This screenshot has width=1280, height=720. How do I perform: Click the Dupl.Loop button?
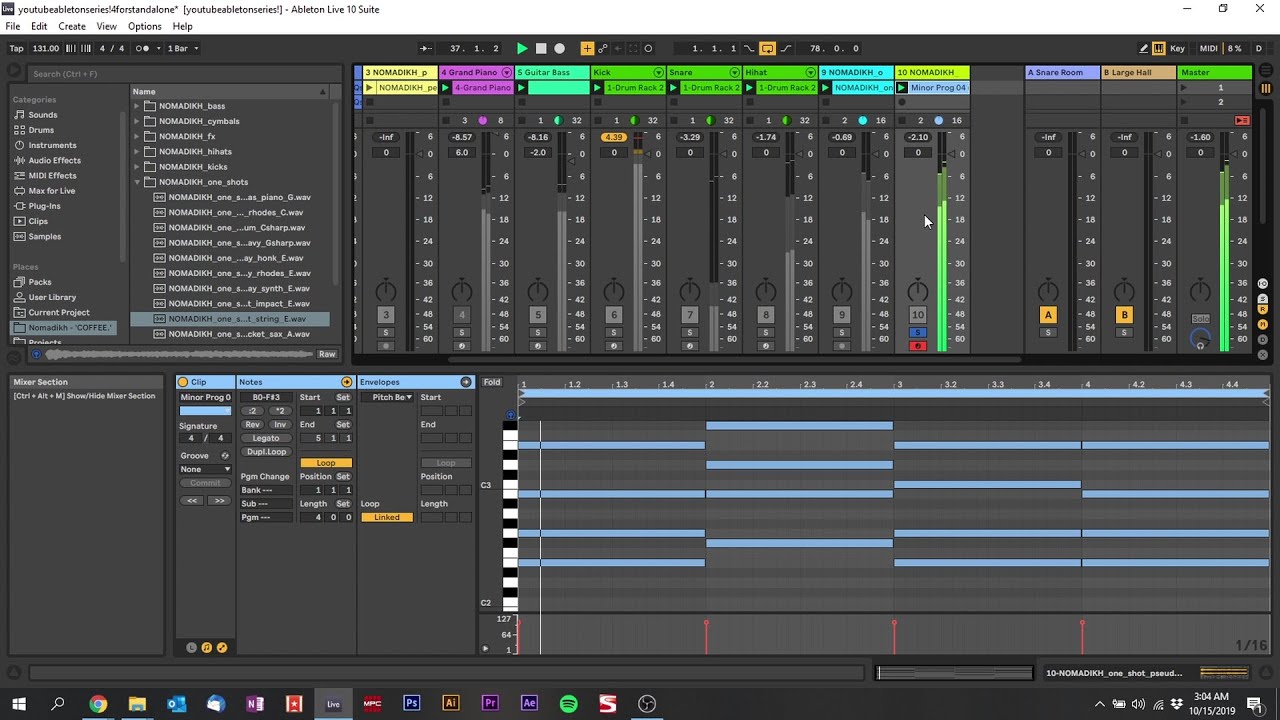tap(266, 452)
